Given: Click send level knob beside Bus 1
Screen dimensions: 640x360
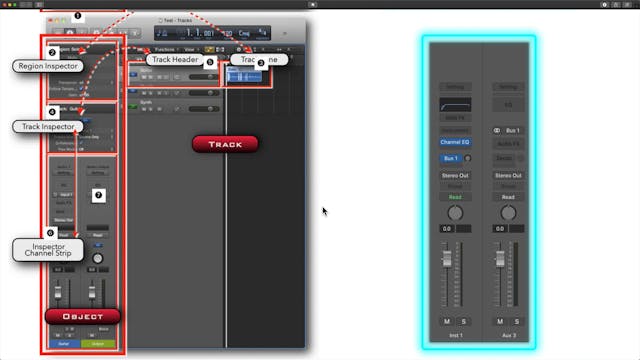Looking at the screenshot, I should 468,158.
